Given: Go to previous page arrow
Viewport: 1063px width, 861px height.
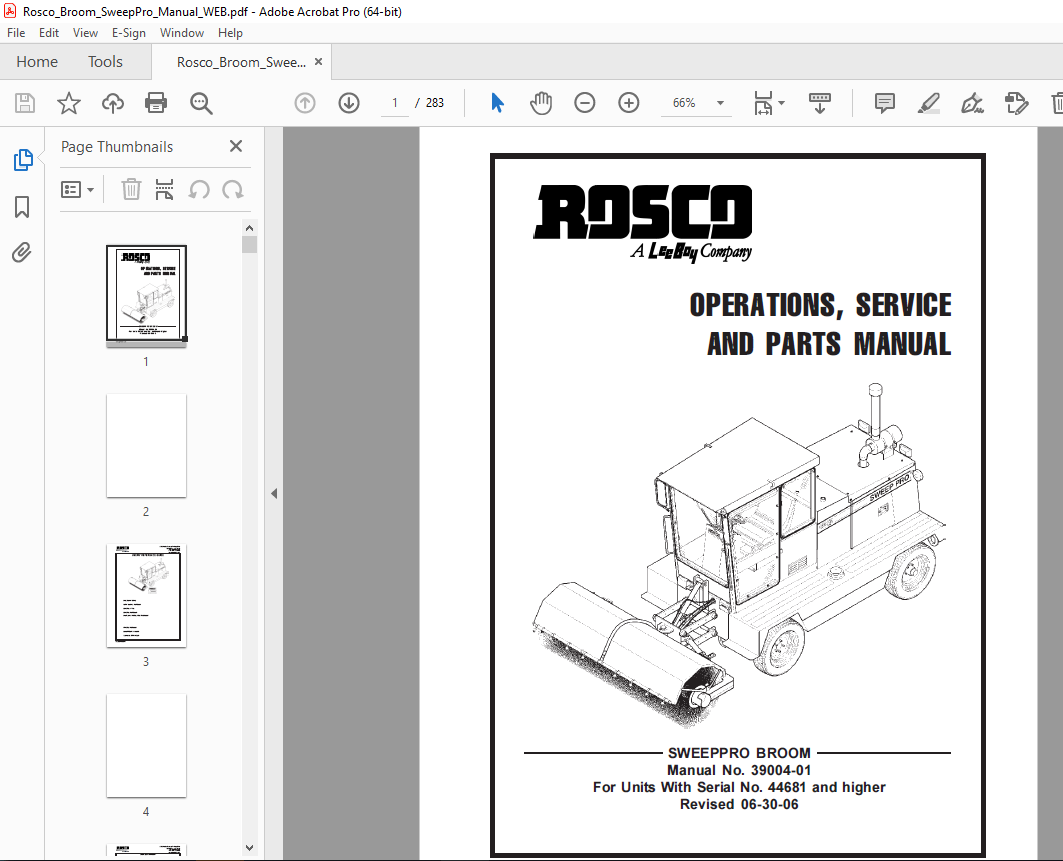Looking at the screenshot, I should point(305,103).
